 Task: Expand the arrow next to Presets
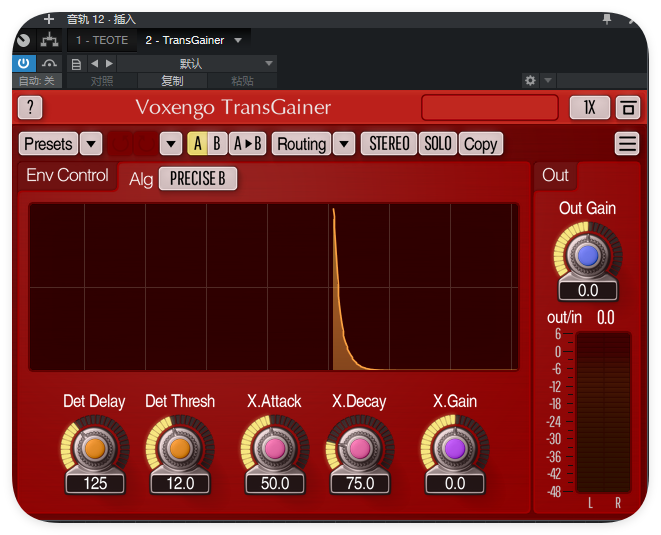coord(91,144)
